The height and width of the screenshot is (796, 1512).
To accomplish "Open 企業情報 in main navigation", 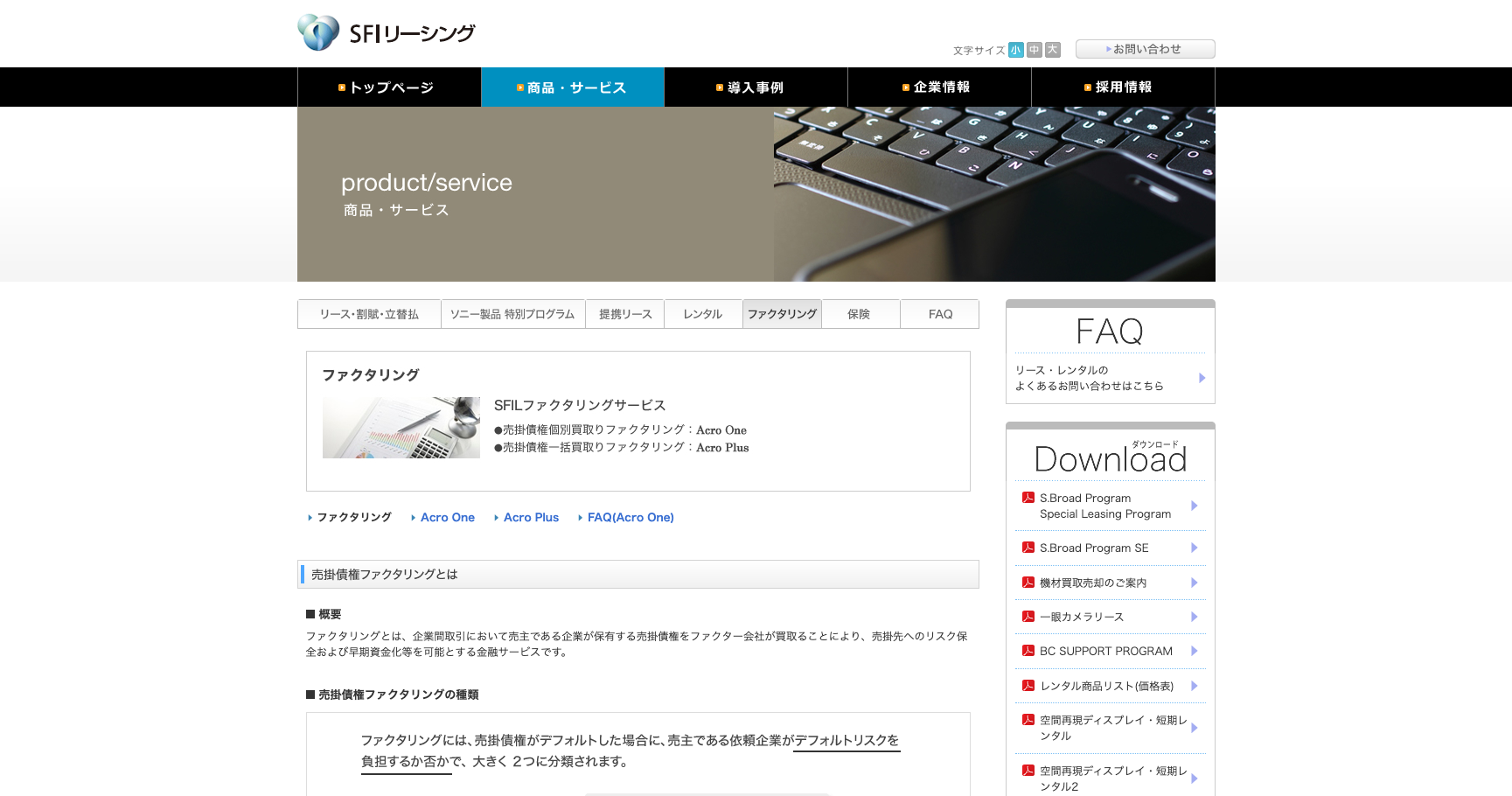I will pos(939,87).
